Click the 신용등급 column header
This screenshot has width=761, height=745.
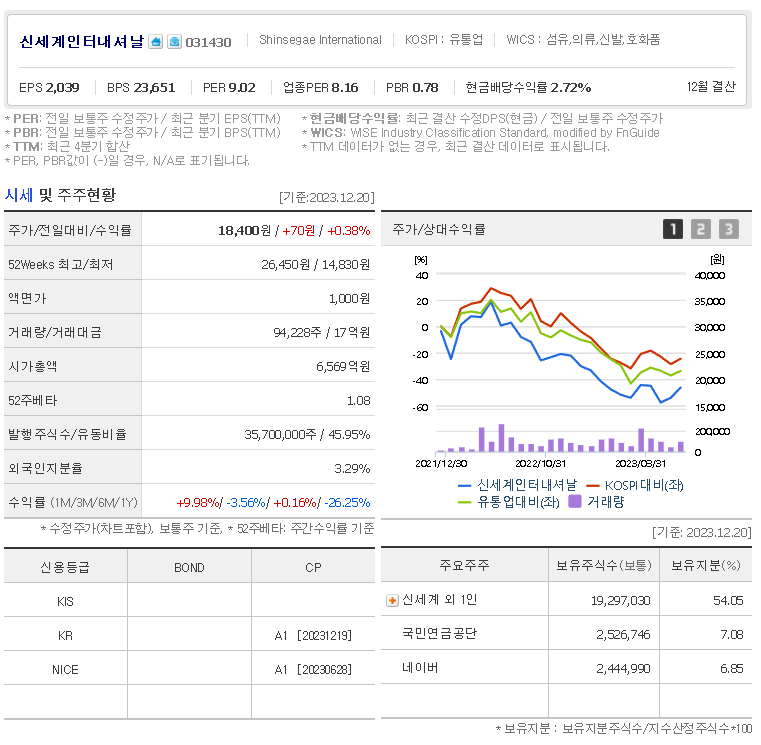point(65,567)
